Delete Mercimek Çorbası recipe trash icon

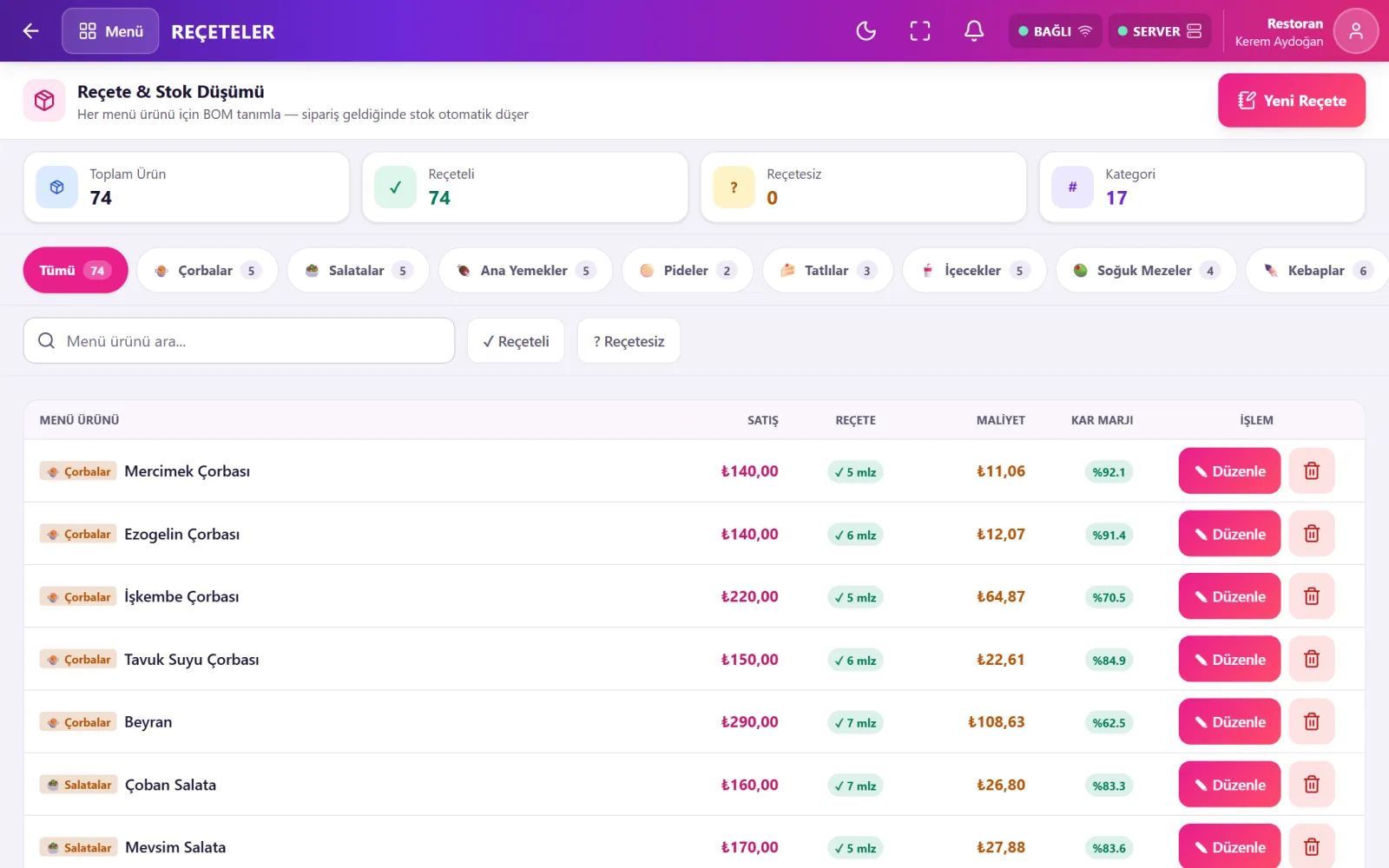[1312, 470]
